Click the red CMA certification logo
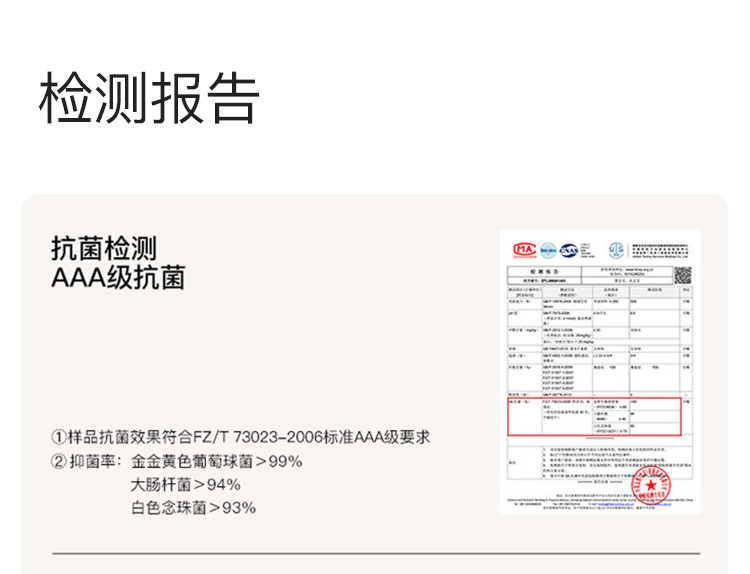 click(x=524, y=249)
